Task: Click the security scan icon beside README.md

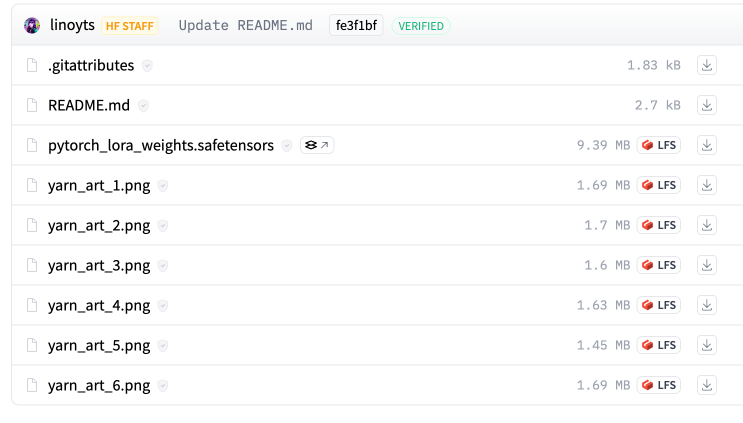Action: 143,105
